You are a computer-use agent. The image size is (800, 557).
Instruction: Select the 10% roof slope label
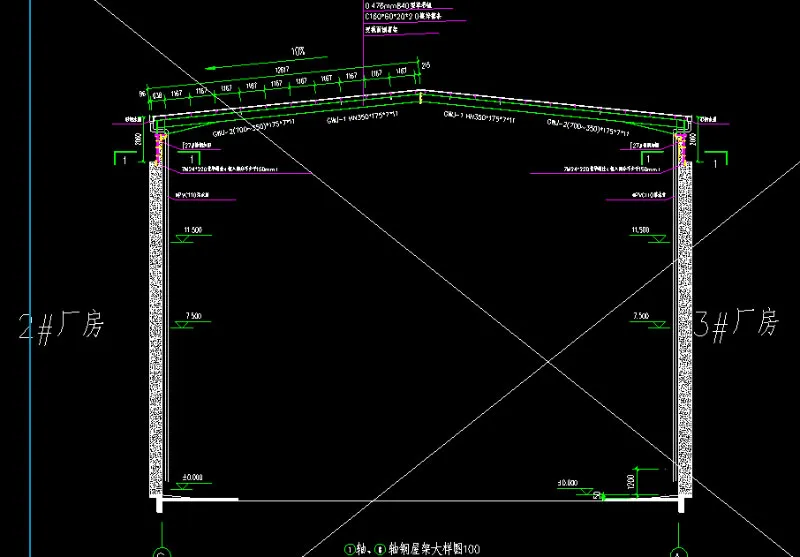point(297,51)
